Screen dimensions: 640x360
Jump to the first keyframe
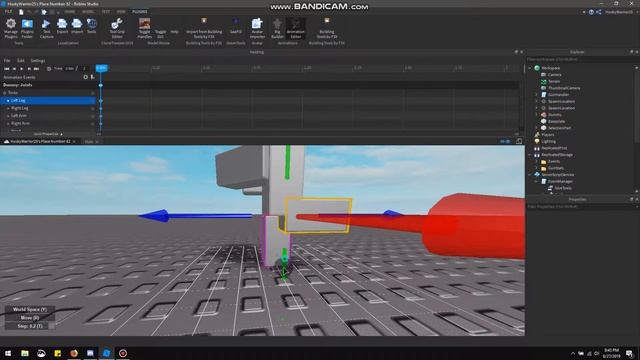pos(7,69)
